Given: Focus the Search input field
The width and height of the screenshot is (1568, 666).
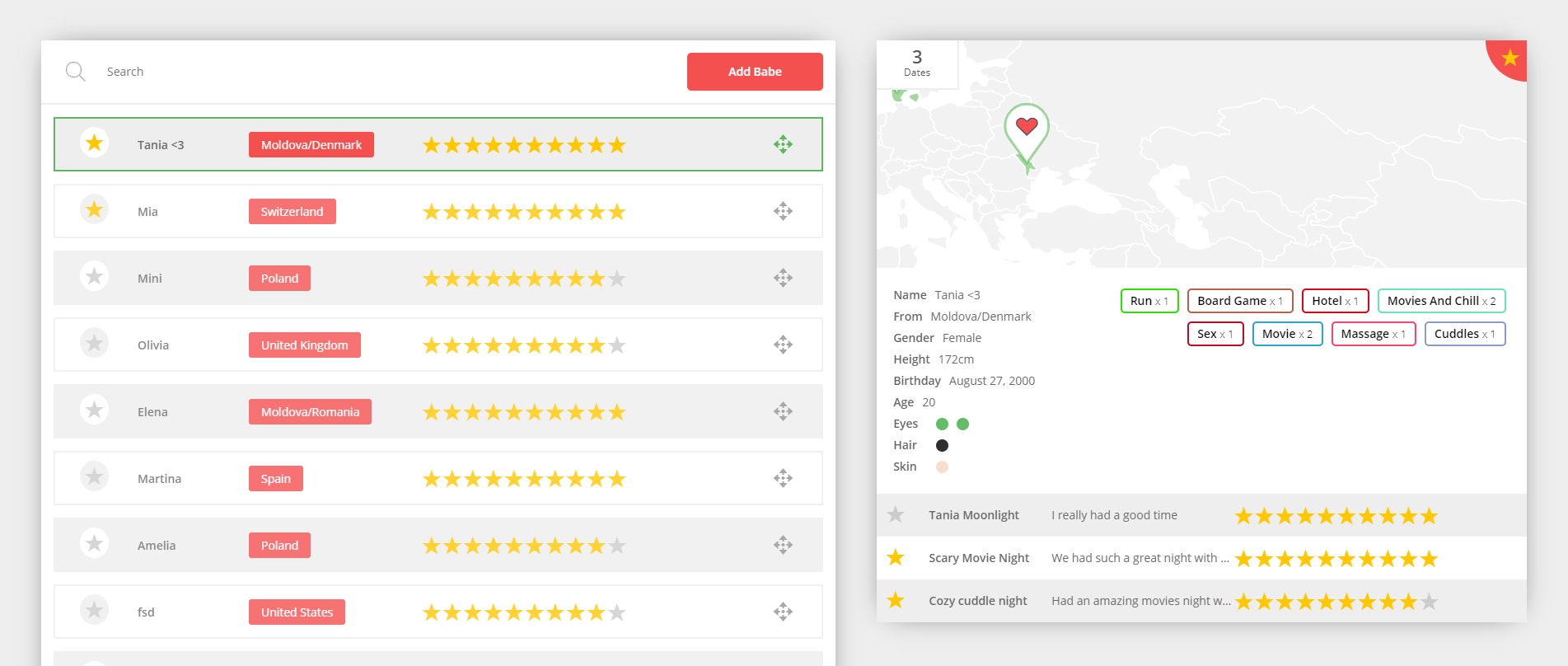Looking at the screenshot, I should click(387, 72).
